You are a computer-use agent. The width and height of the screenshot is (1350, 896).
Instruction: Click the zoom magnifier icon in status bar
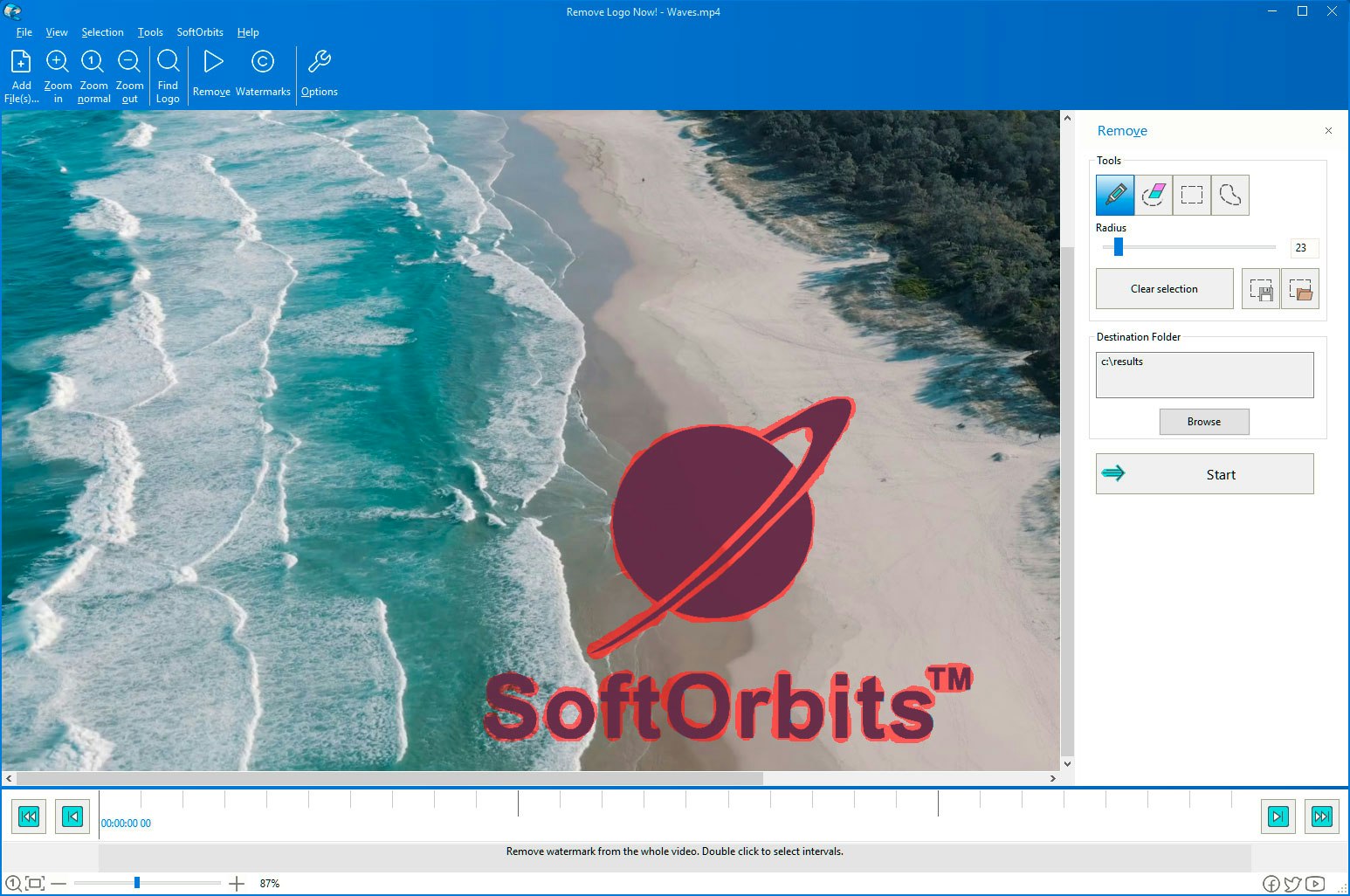coord(13,884)
